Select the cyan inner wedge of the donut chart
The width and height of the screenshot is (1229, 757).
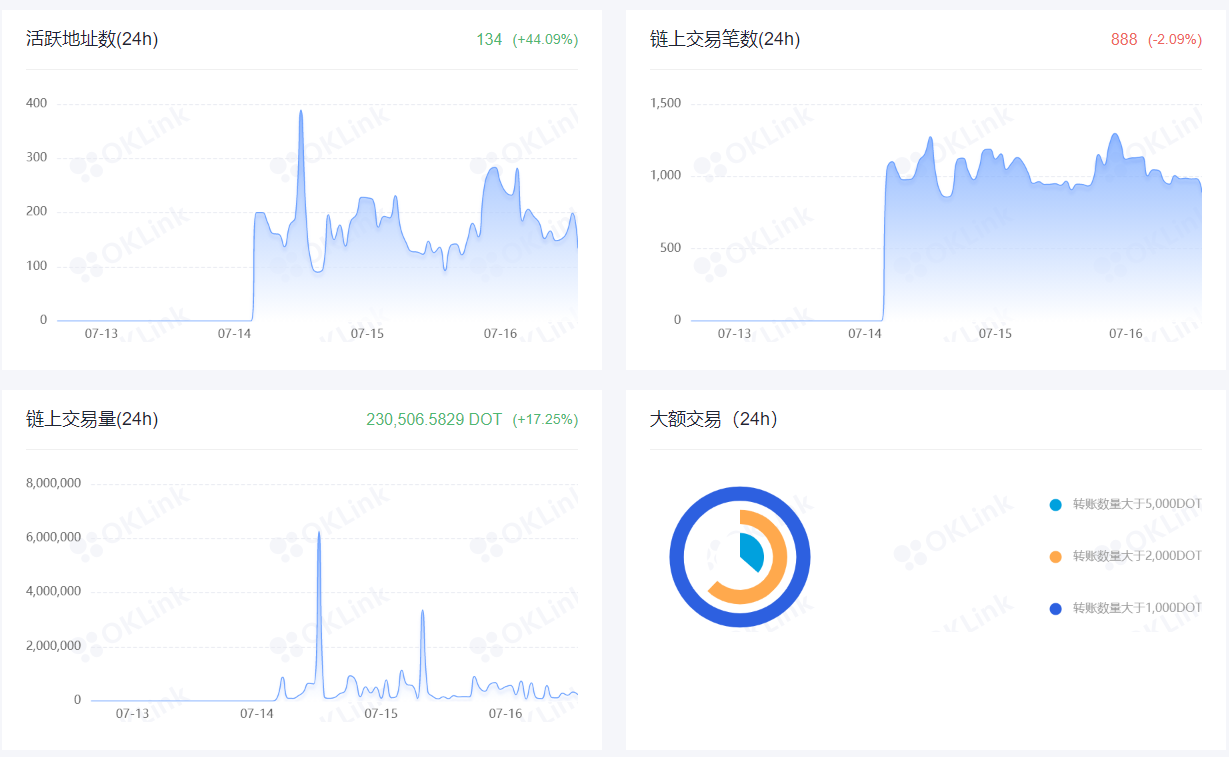point(750,549)
